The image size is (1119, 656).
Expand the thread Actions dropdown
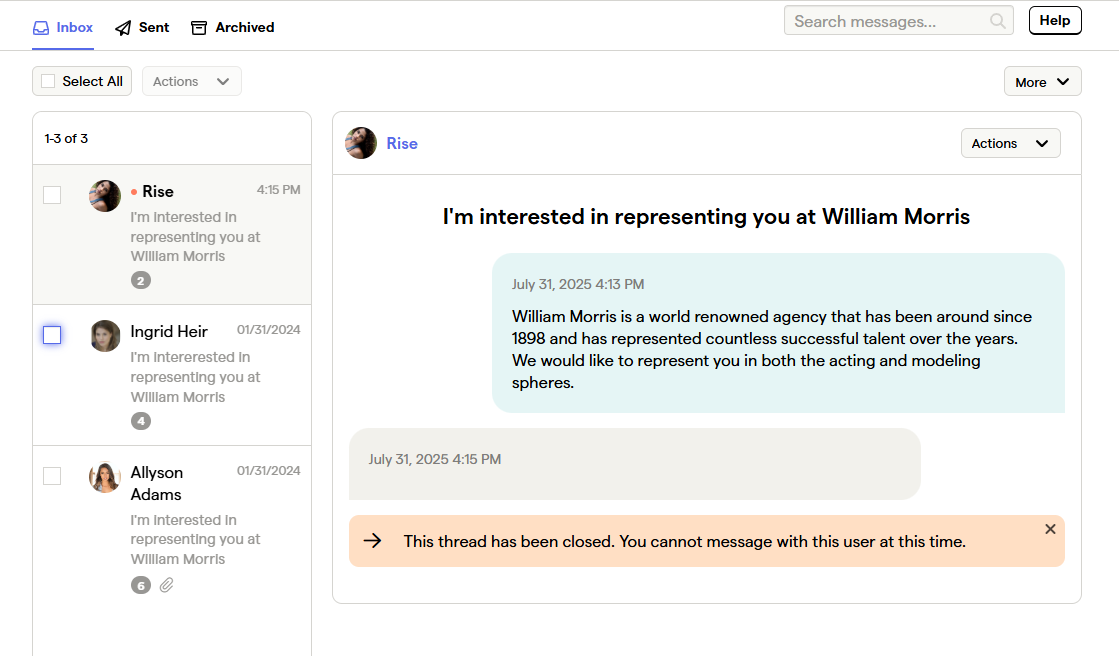tap(1011, 143)
